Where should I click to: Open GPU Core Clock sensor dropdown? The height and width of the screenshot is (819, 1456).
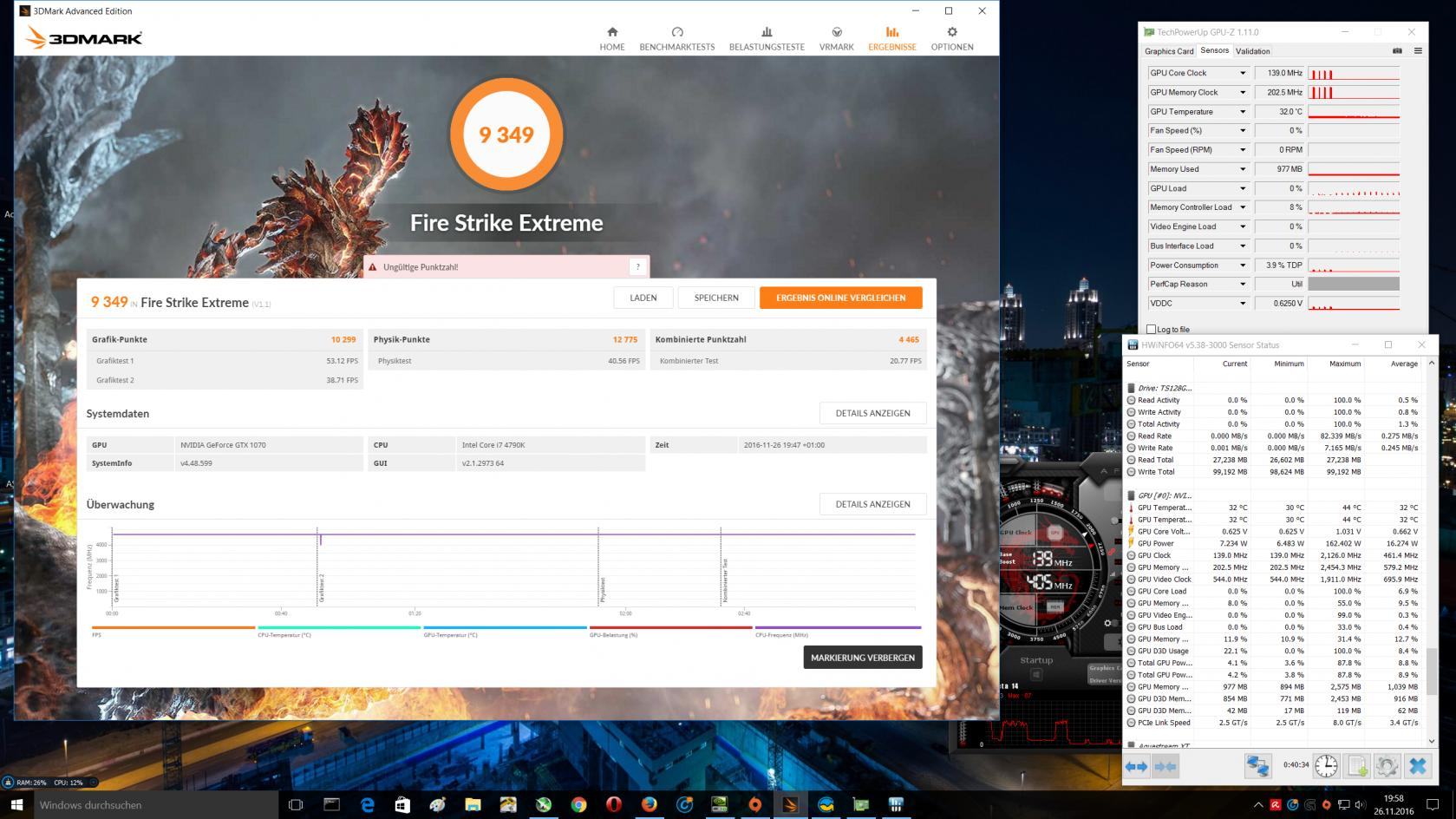pos(1242,73)
